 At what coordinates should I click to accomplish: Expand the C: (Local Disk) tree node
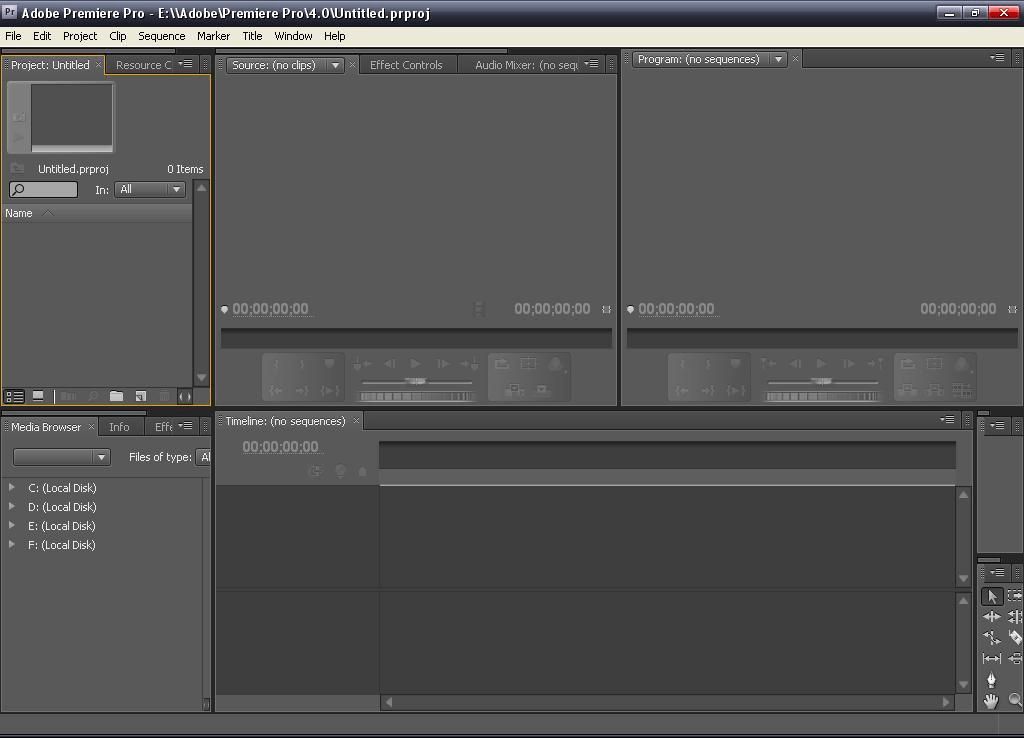point(12,488)
